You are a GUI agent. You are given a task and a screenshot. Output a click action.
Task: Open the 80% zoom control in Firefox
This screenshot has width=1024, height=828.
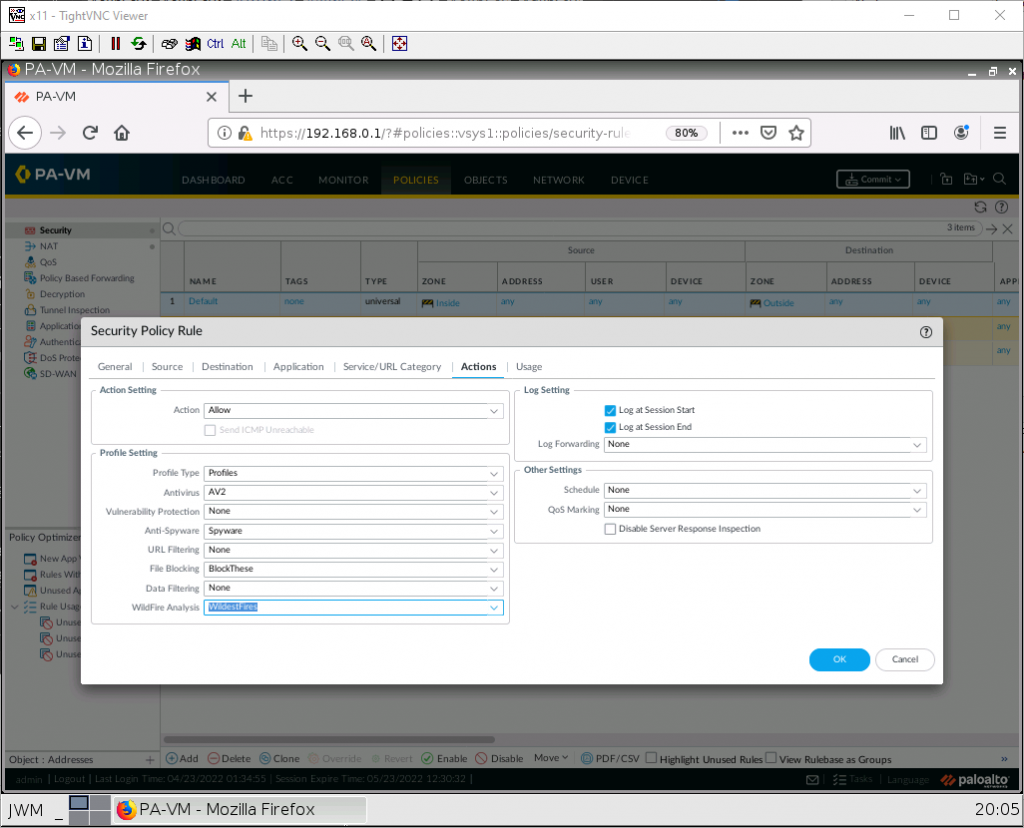(686, 132)
